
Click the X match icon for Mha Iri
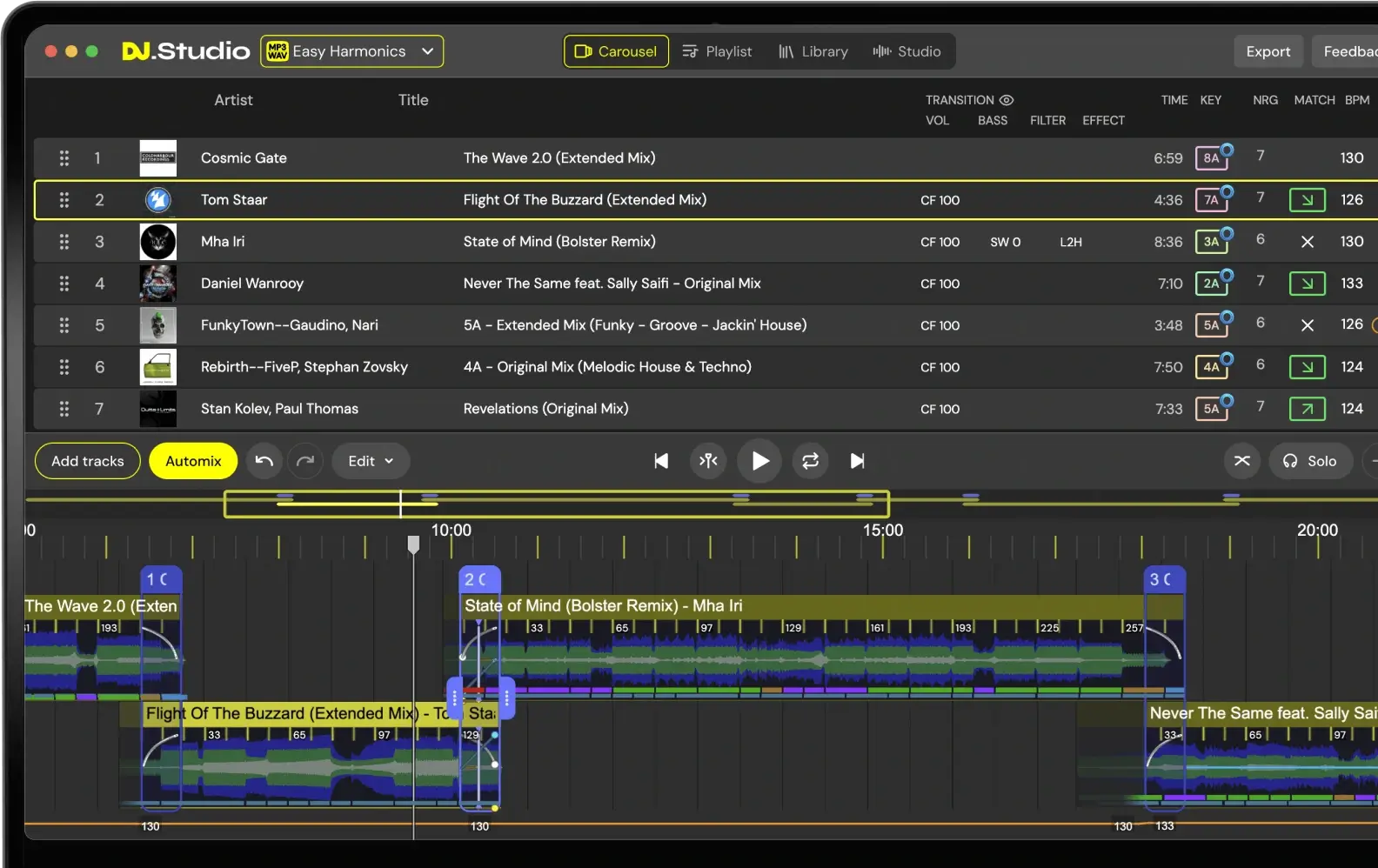point(1307,242)
